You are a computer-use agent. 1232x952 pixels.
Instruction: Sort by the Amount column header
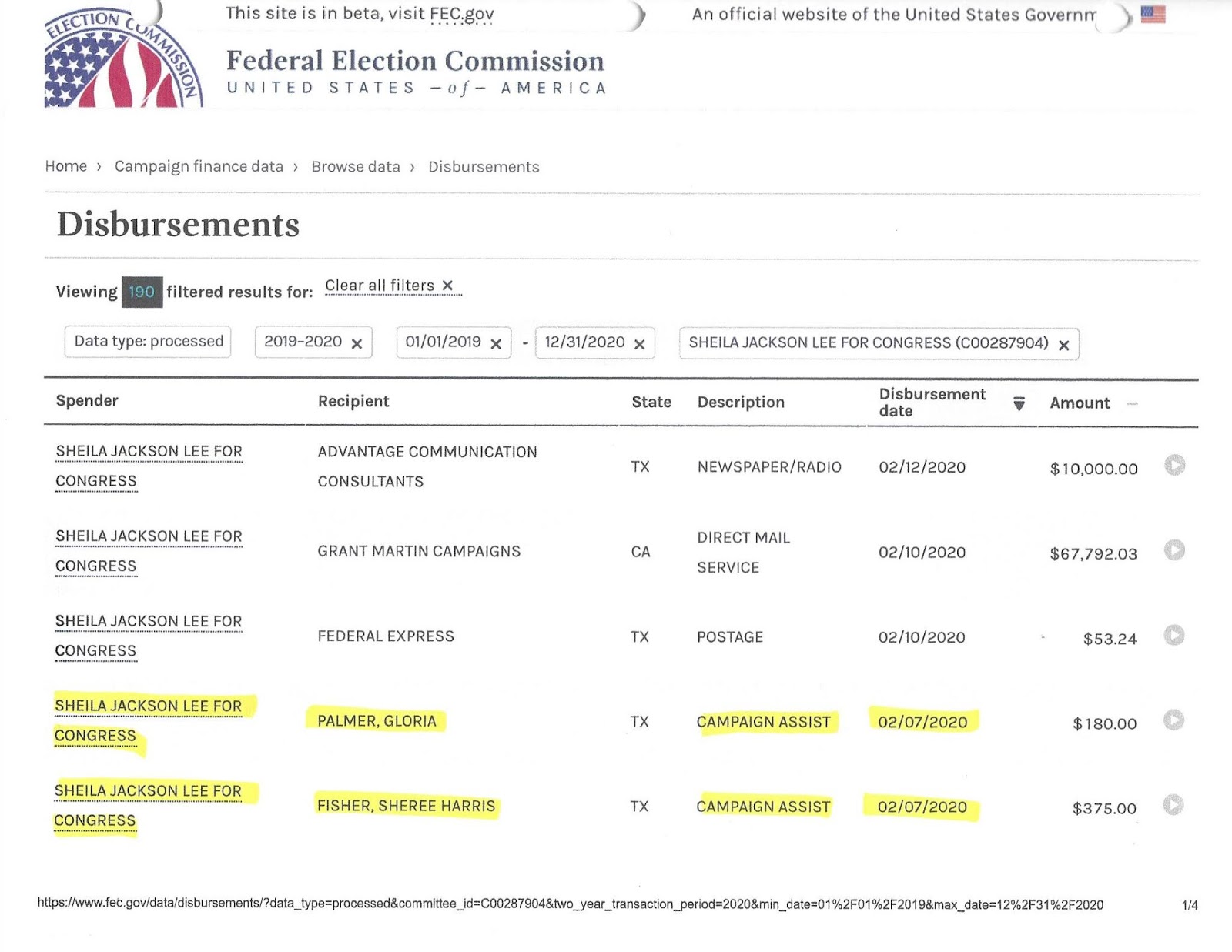tap(1080, 403)
